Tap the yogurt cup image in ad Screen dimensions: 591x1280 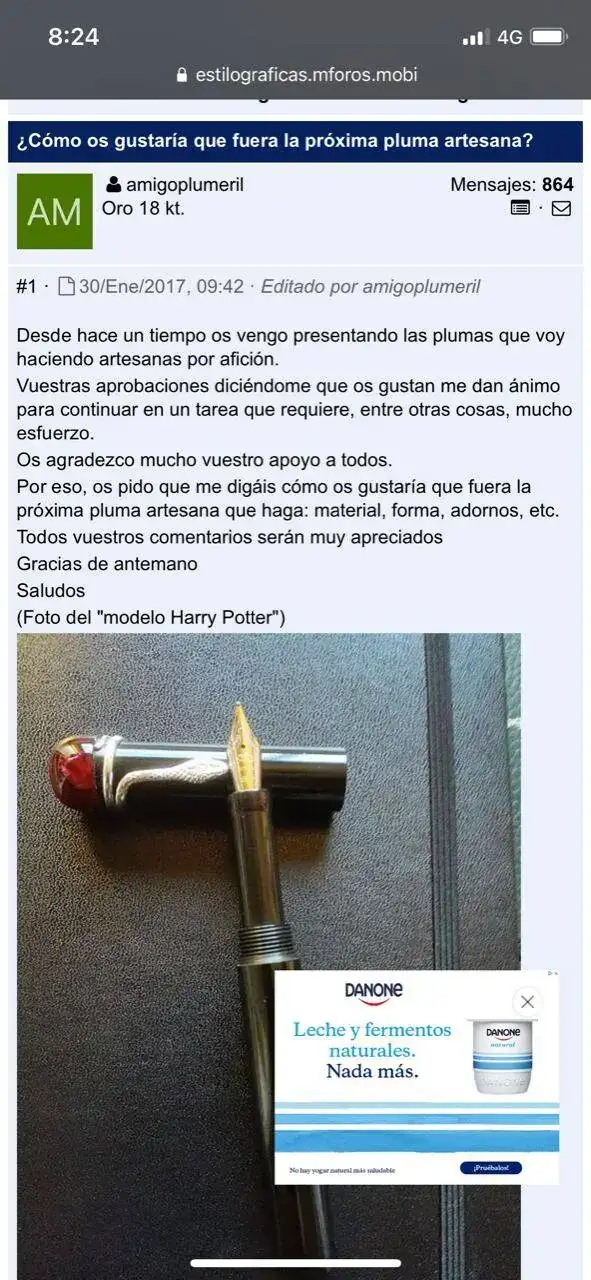point(503,1056)
